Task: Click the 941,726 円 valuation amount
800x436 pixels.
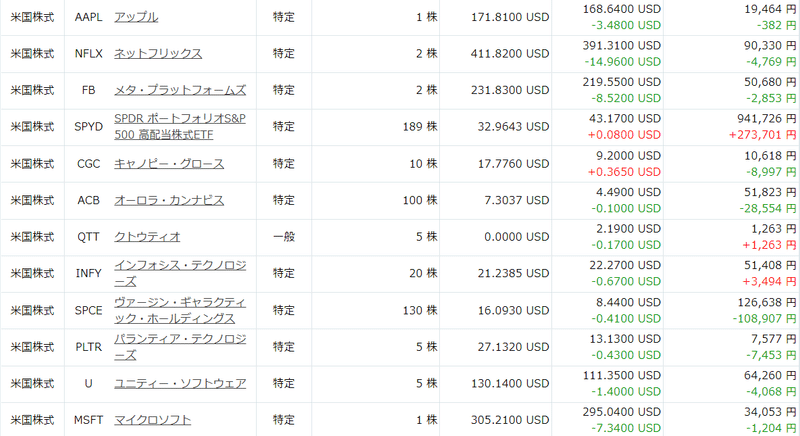Action: pyautogui.click(x=766, y=118)
